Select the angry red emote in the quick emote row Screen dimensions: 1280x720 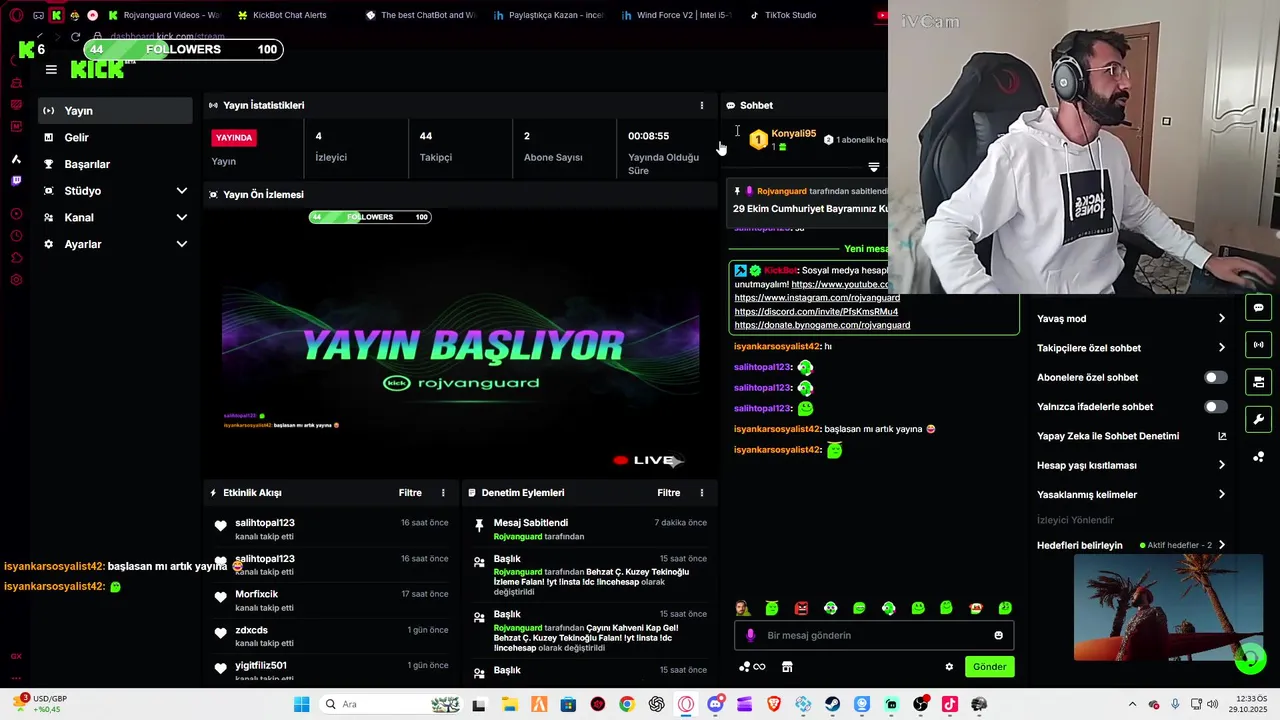point(801,608)
